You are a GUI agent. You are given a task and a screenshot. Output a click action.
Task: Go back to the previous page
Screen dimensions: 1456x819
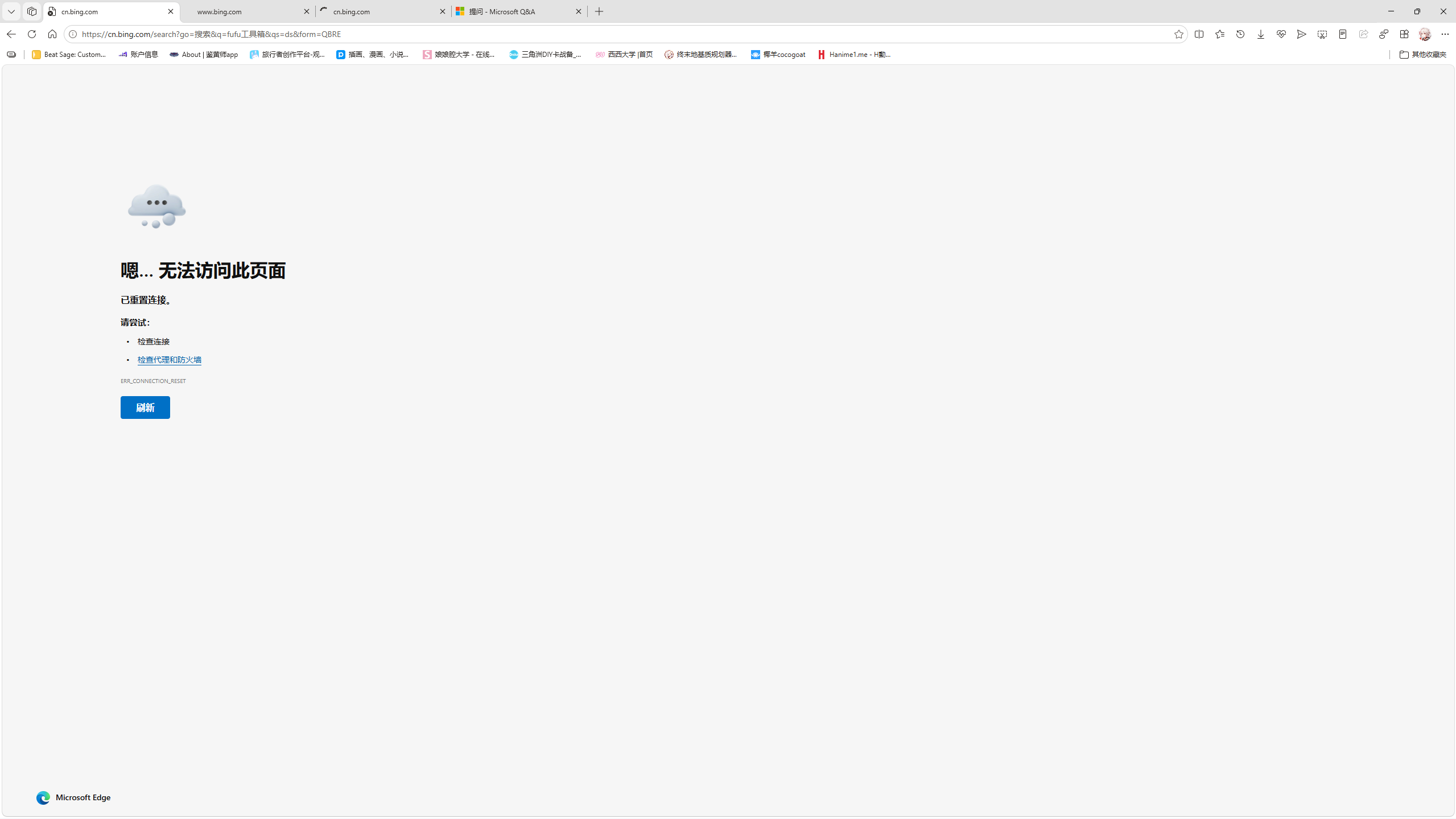click(11, 34)
